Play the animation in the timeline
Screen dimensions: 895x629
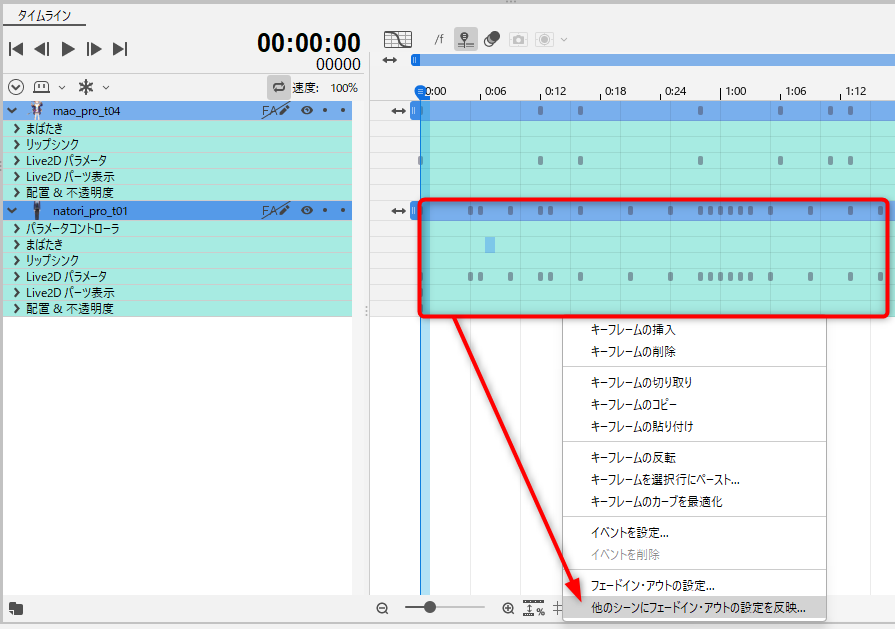pos(68,48)
